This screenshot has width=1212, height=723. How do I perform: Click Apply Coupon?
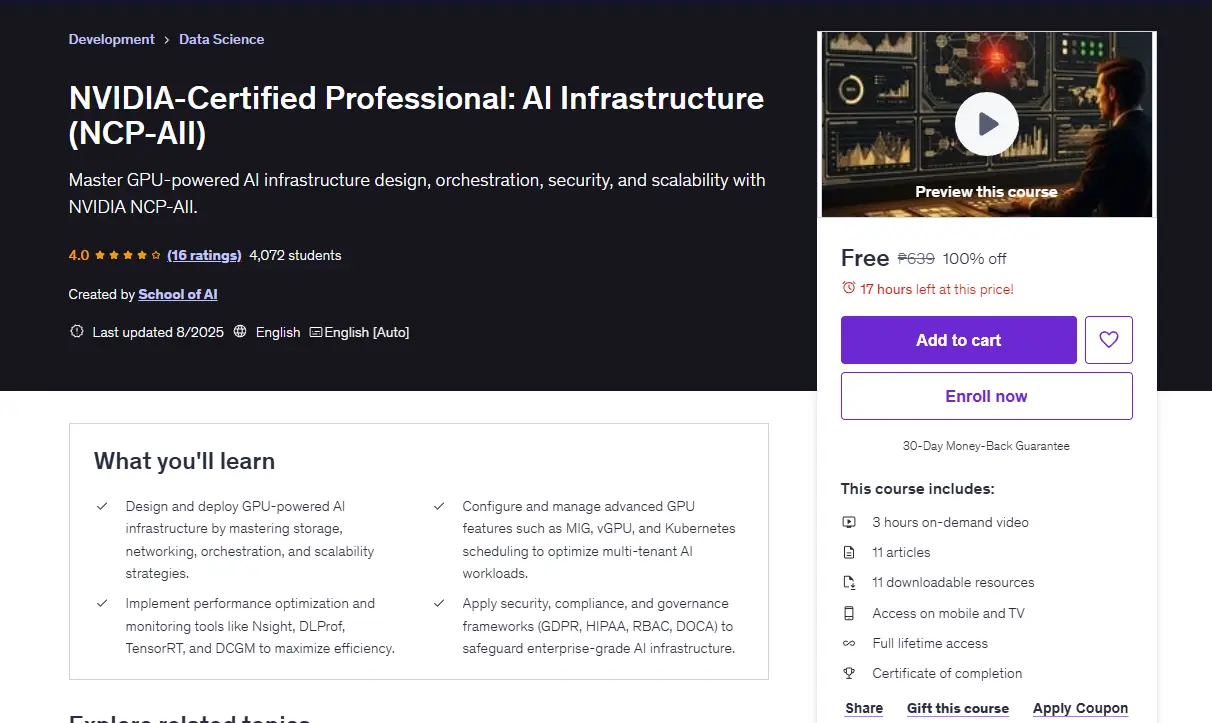coord(1080,708)
